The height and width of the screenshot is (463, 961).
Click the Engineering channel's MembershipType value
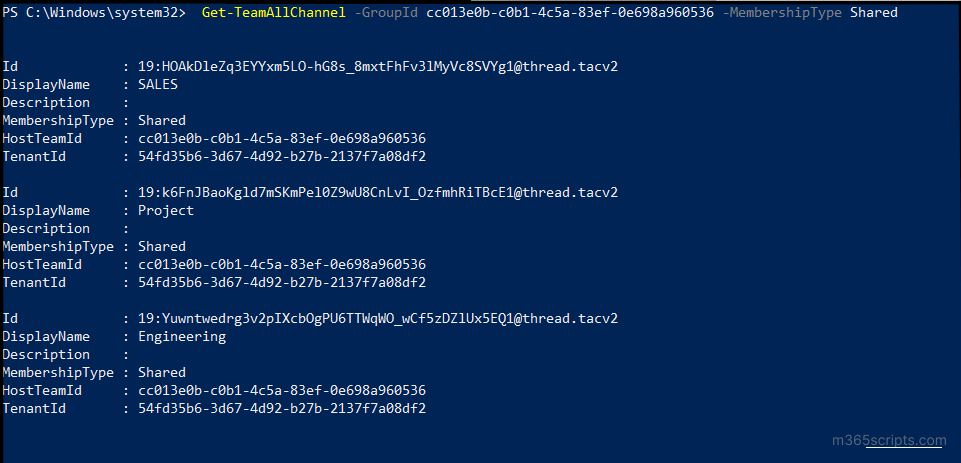[x=161, y=372]
